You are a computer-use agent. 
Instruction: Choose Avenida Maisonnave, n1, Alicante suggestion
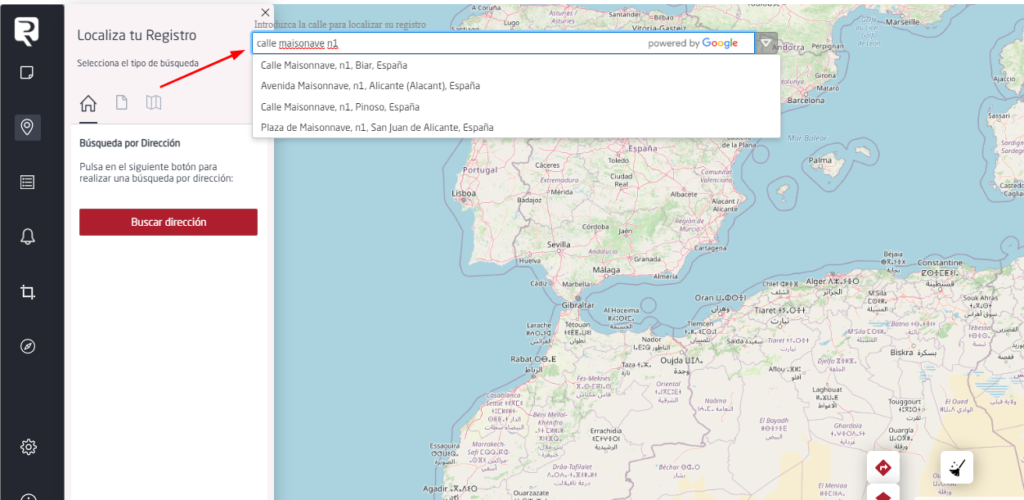pos(370,86)
